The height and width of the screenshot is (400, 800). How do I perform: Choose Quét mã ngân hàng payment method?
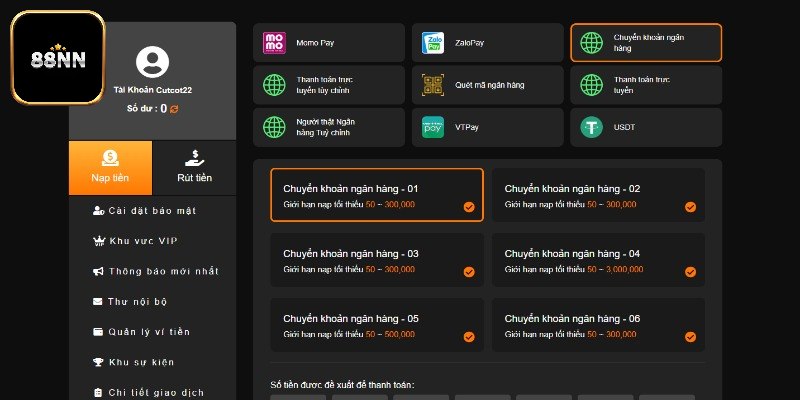(488, 85)
